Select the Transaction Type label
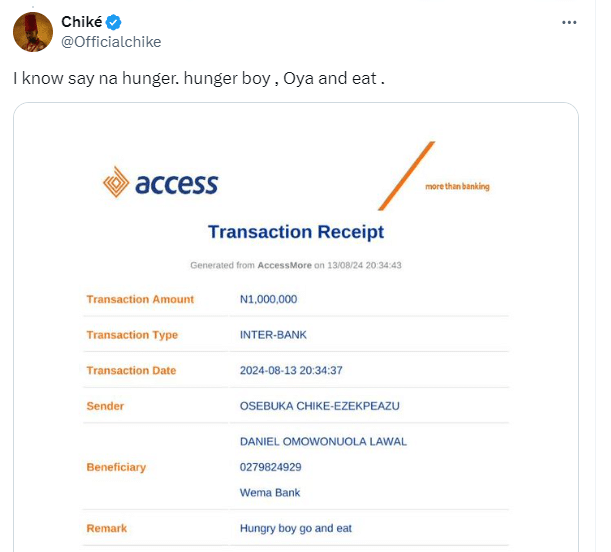Image resolution: width=611 pixels, height=552 pixels. coord(132,335)
